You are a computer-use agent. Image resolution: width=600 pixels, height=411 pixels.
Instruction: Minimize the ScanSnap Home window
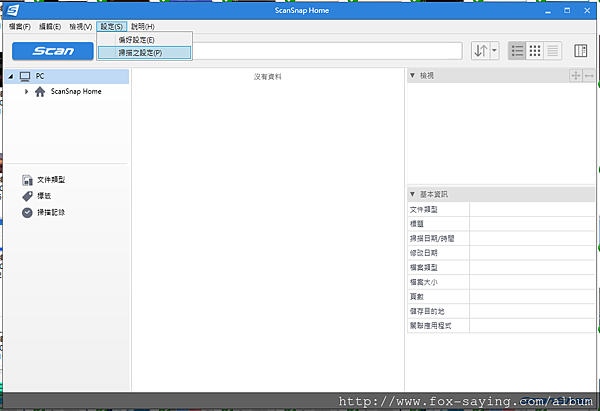548,11
